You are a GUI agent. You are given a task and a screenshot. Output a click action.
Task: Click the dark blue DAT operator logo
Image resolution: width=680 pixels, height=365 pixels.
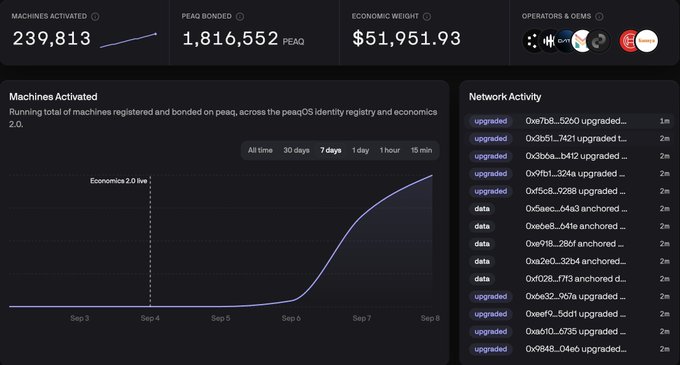point(563,41)
